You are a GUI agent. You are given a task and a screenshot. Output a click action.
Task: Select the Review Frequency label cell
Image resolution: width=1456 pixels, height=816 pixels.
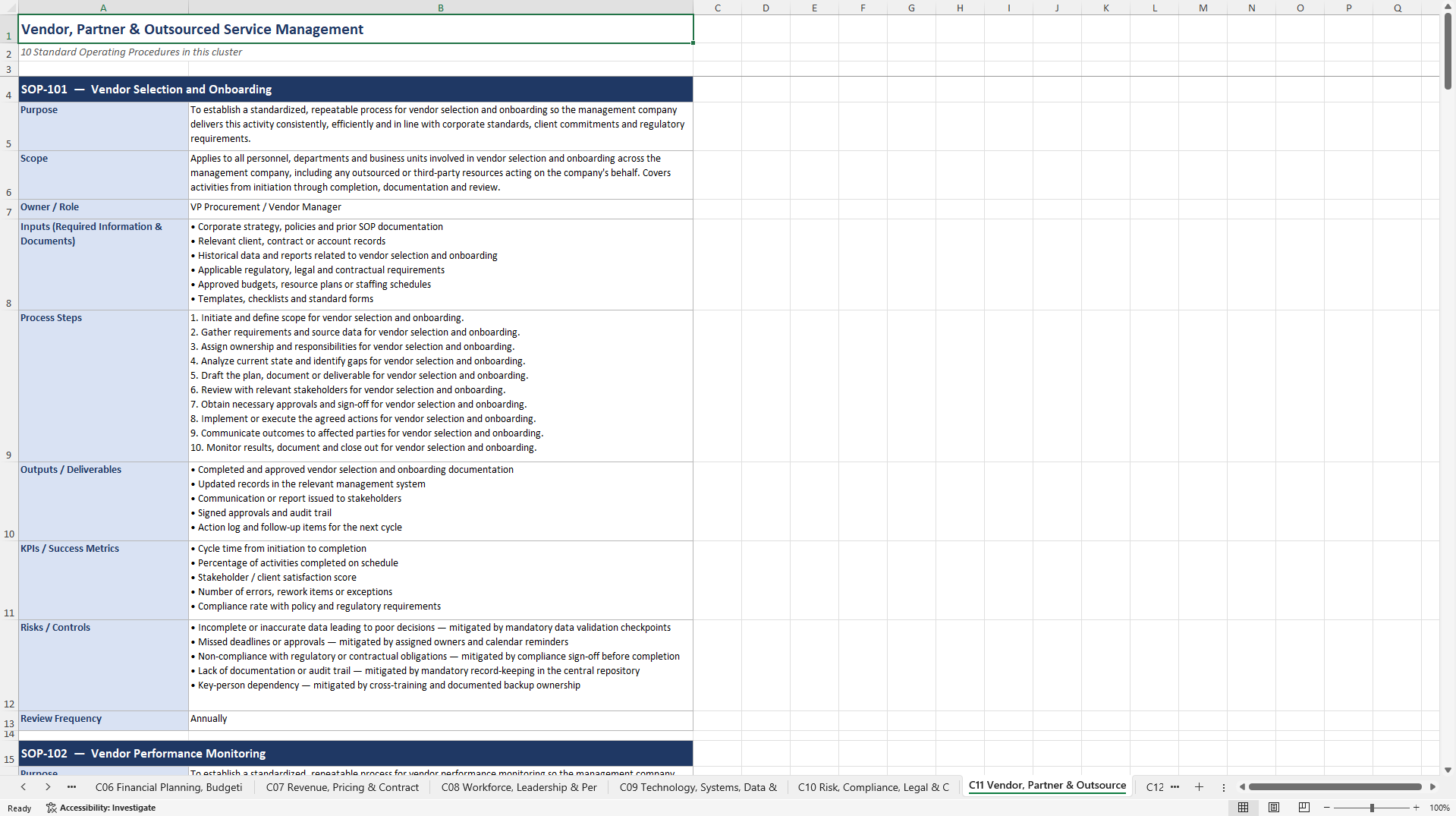(103, 720)
